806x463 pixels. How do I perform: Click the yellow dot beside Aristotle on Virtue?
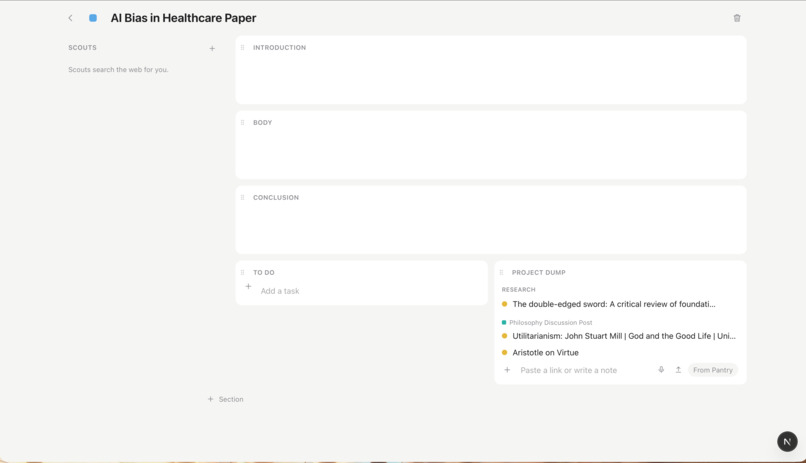504,353
